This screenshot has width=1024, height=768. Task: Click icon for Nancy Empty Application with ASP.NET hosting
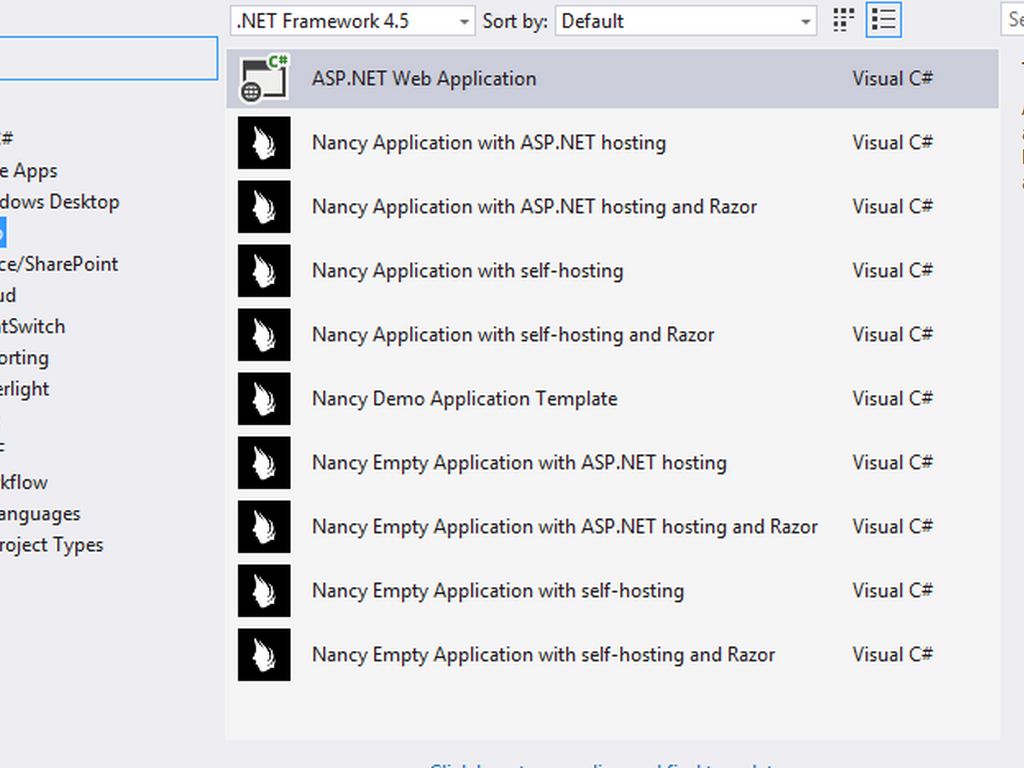tap(264, 462)
